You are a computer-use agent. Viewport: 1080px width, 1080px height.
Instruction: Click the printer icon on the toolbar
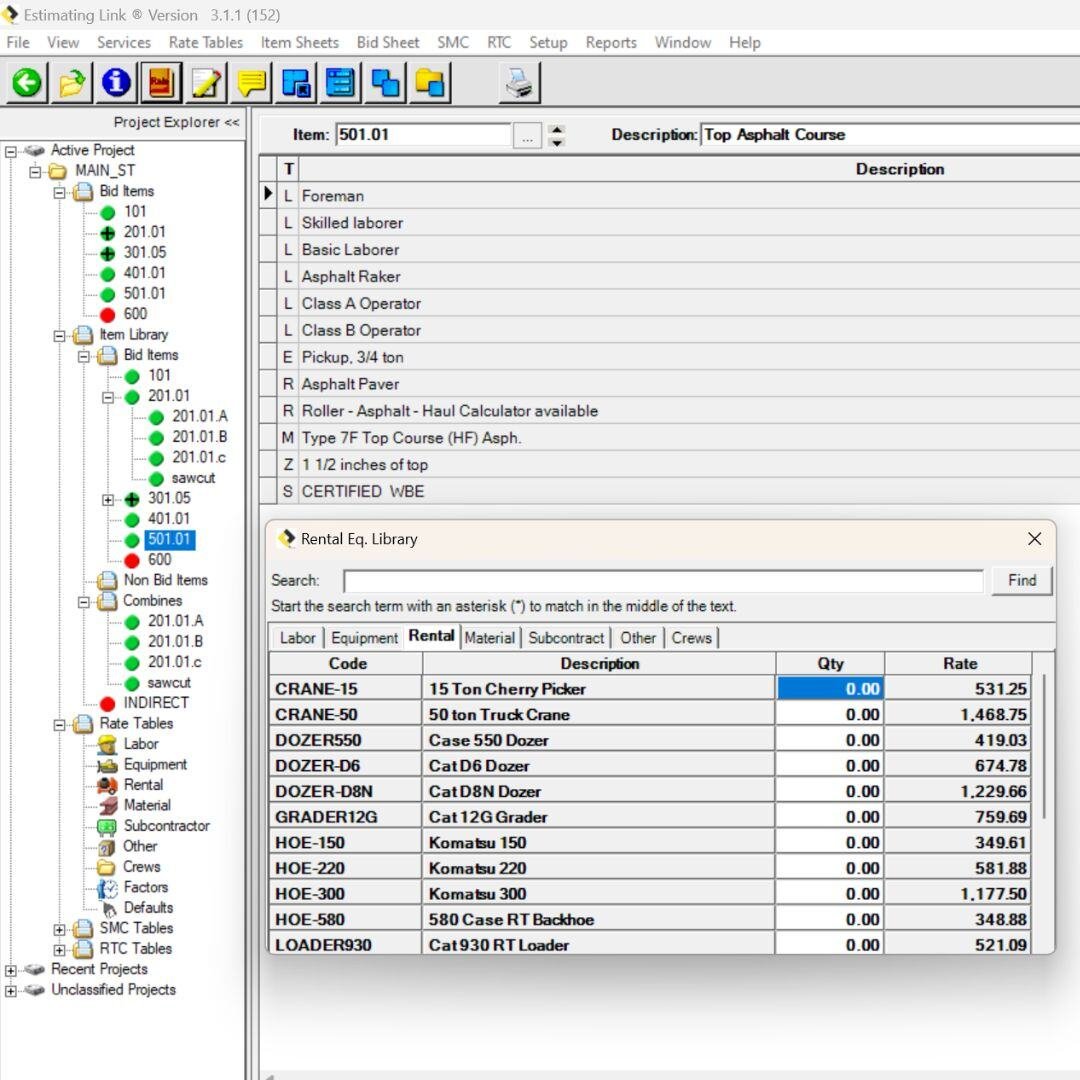[x=520, y=83]
